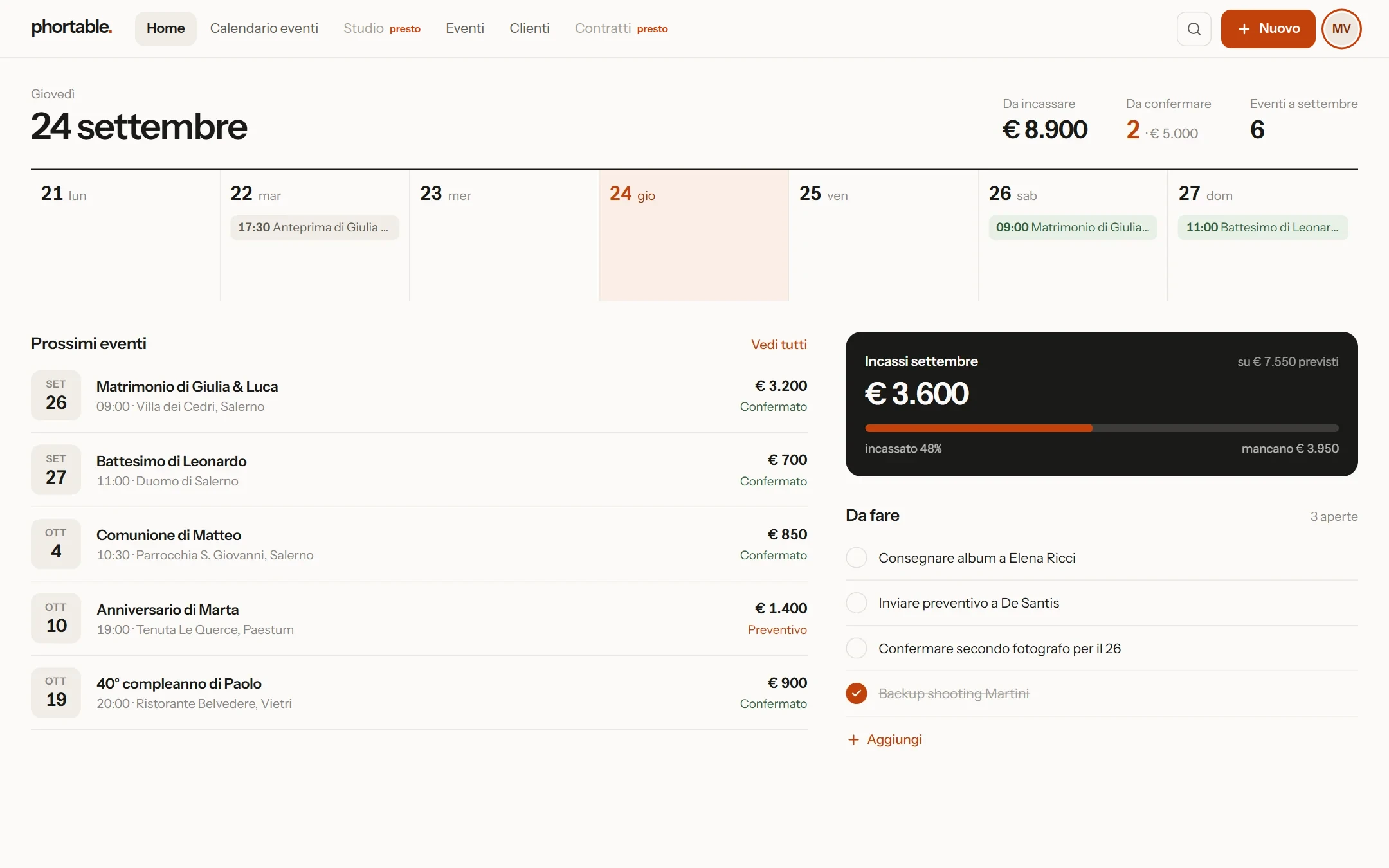Viewport: 1389px width, 868px height.
Task: Click the Preventivo status label
Action: pos(777,630)
